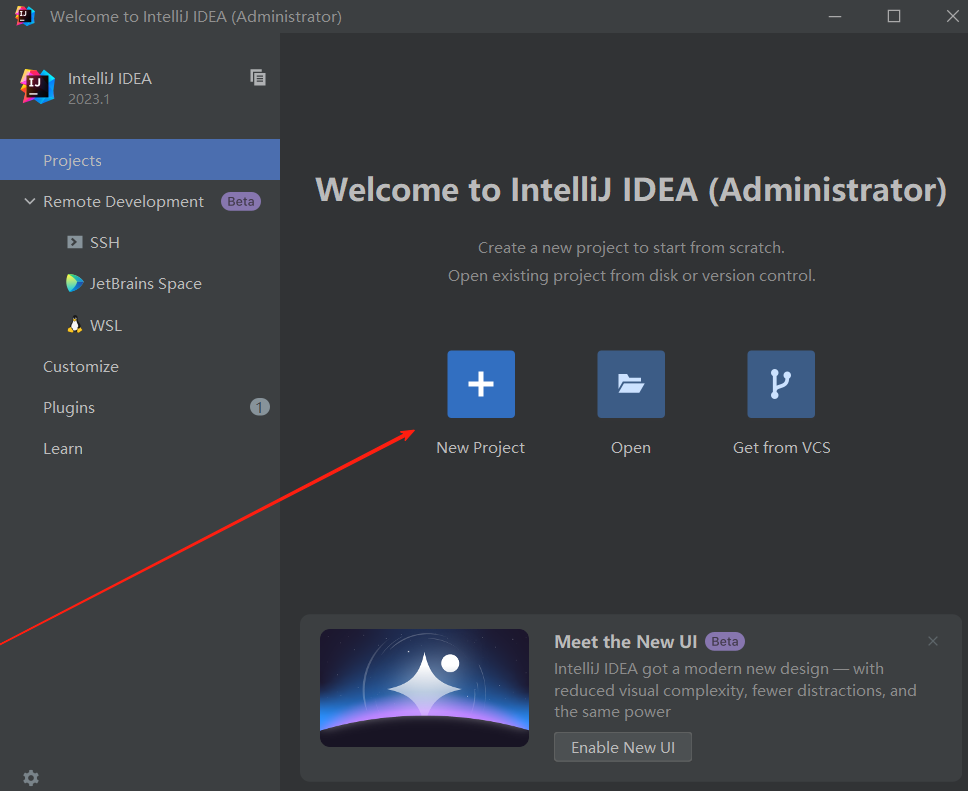Open the Customize section
Screen dimensions: 968x791
tap(81, 366)
